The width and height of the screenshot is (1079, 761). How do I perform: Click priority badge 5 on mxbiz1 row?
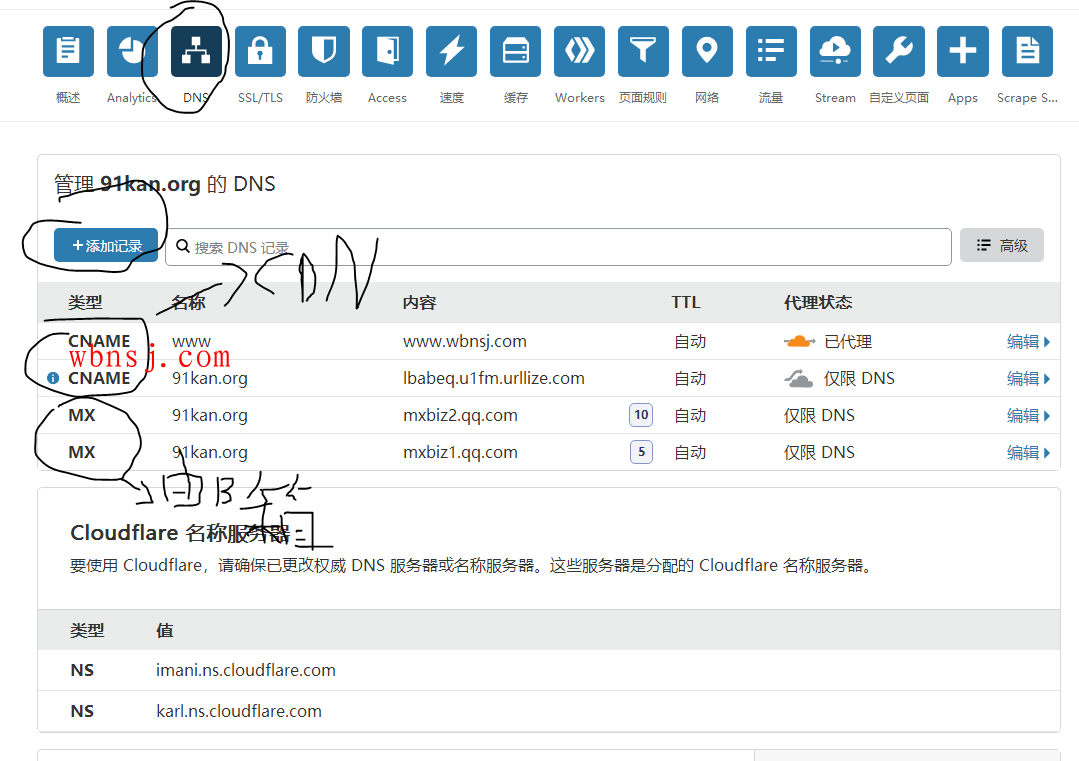(x=641, y=452)
